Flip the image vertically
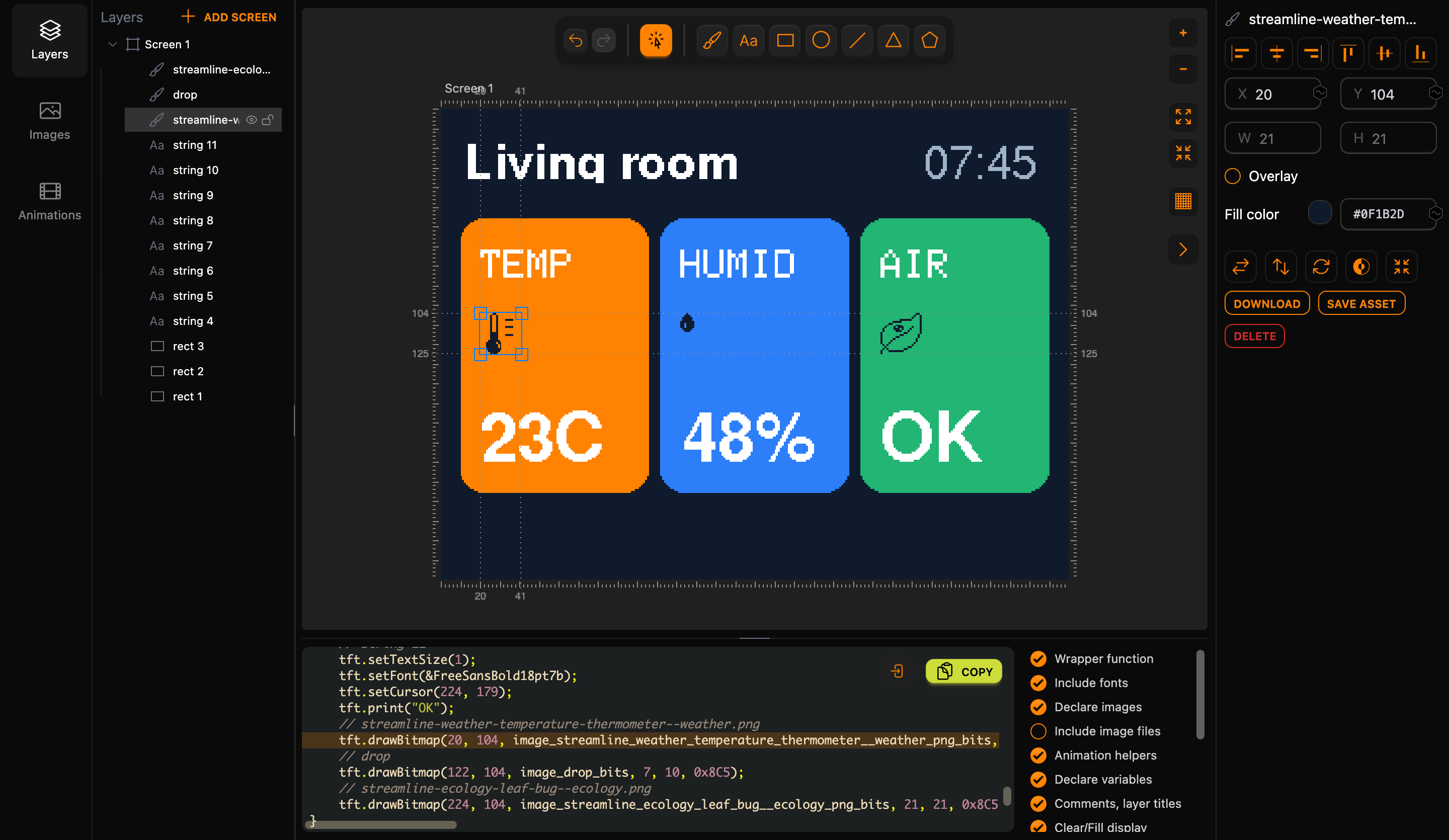The image size is (1449, 840). click(1280, 266)
